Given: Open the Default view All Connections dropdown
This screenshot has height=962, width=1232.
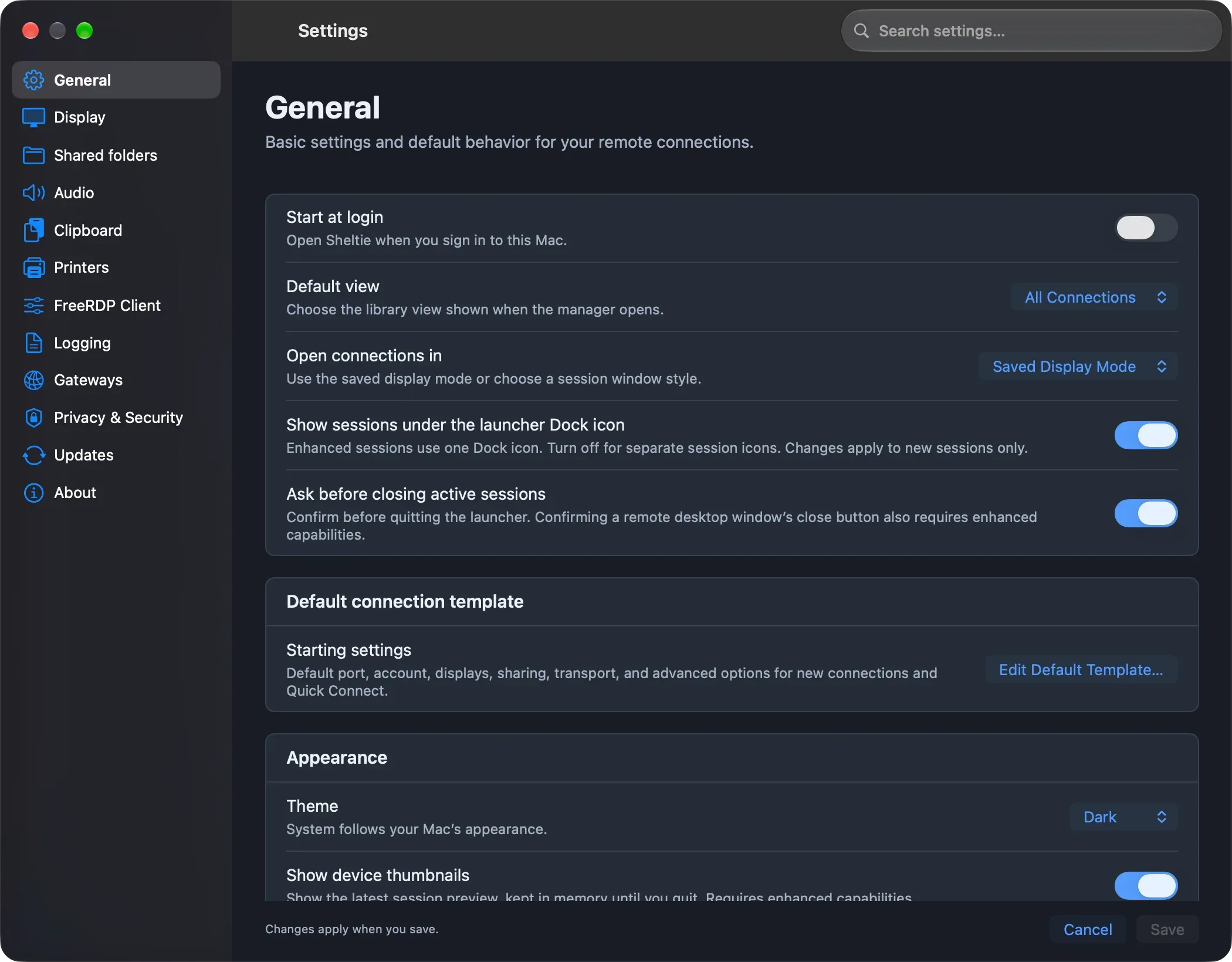Looking at the screenshot, I should click(x=1094, y=297).
